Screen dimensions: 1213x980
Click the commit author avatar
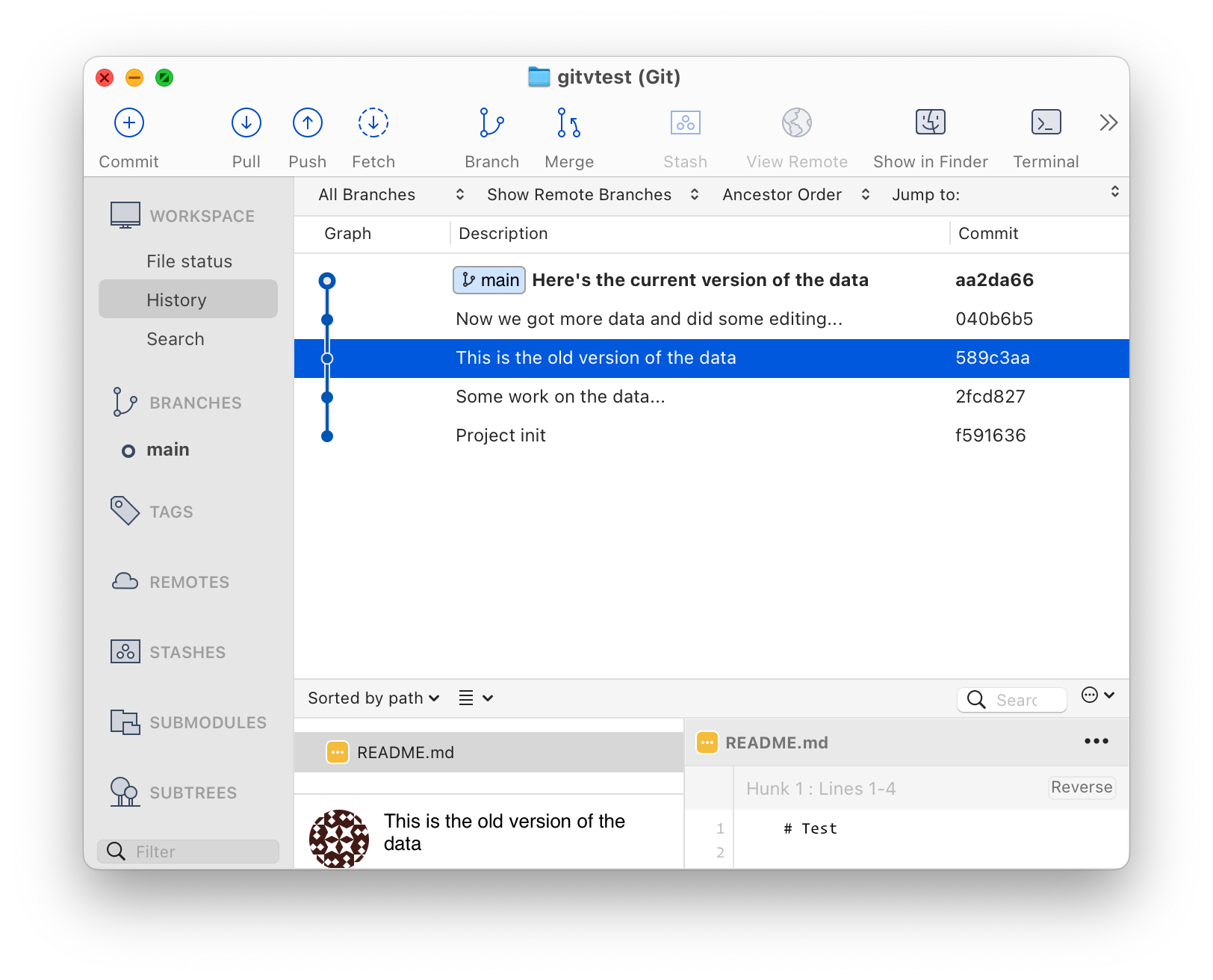338,839
